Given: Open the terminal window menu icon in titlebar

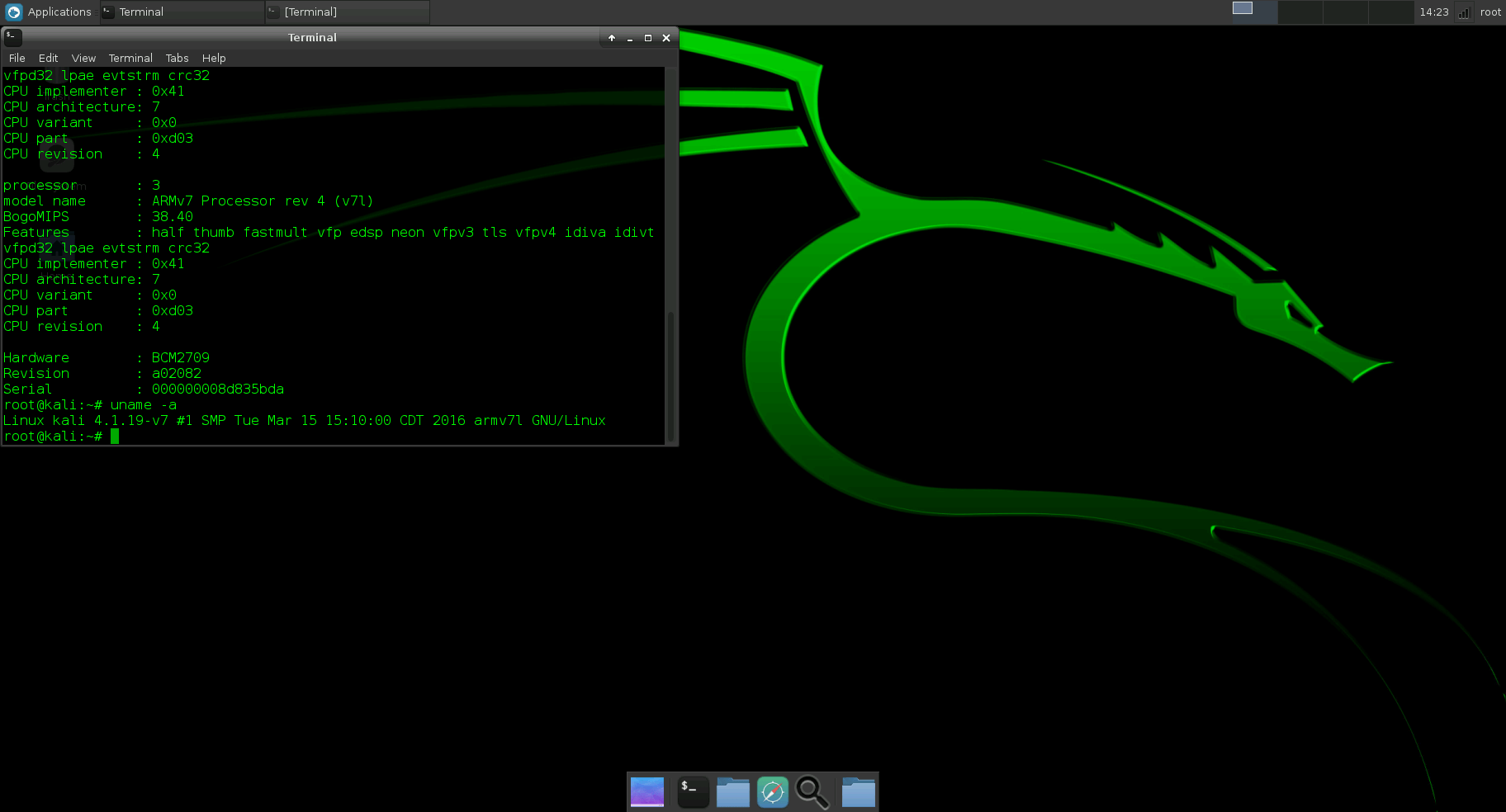Looking at the screenshot, I should point(12,37).
